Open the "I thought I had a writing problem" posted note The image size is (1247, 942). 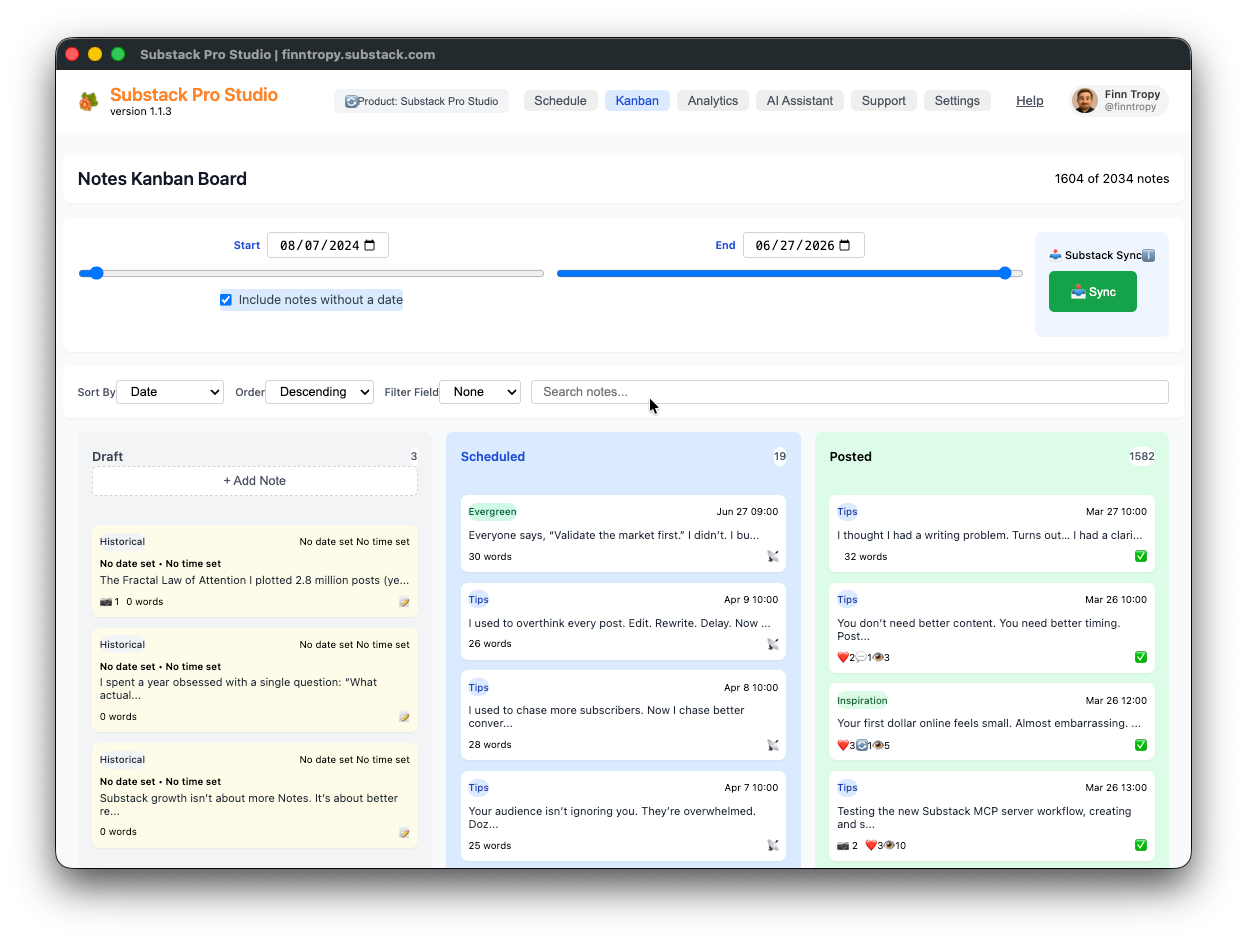(x=992, y=534)
